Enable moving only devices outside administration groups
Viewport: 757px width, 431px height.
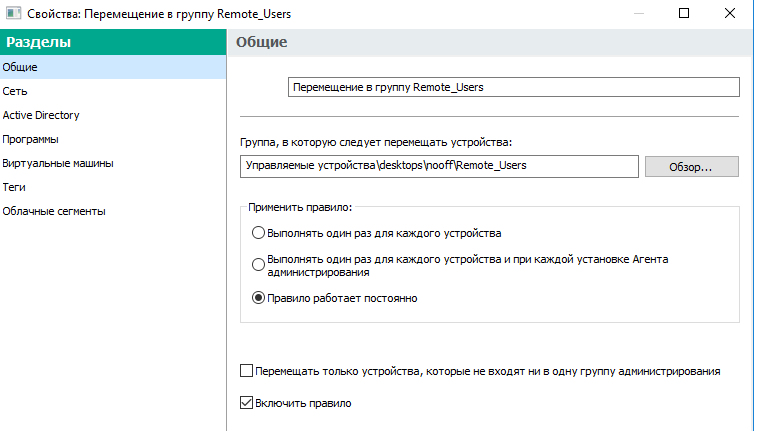(248, 371)
